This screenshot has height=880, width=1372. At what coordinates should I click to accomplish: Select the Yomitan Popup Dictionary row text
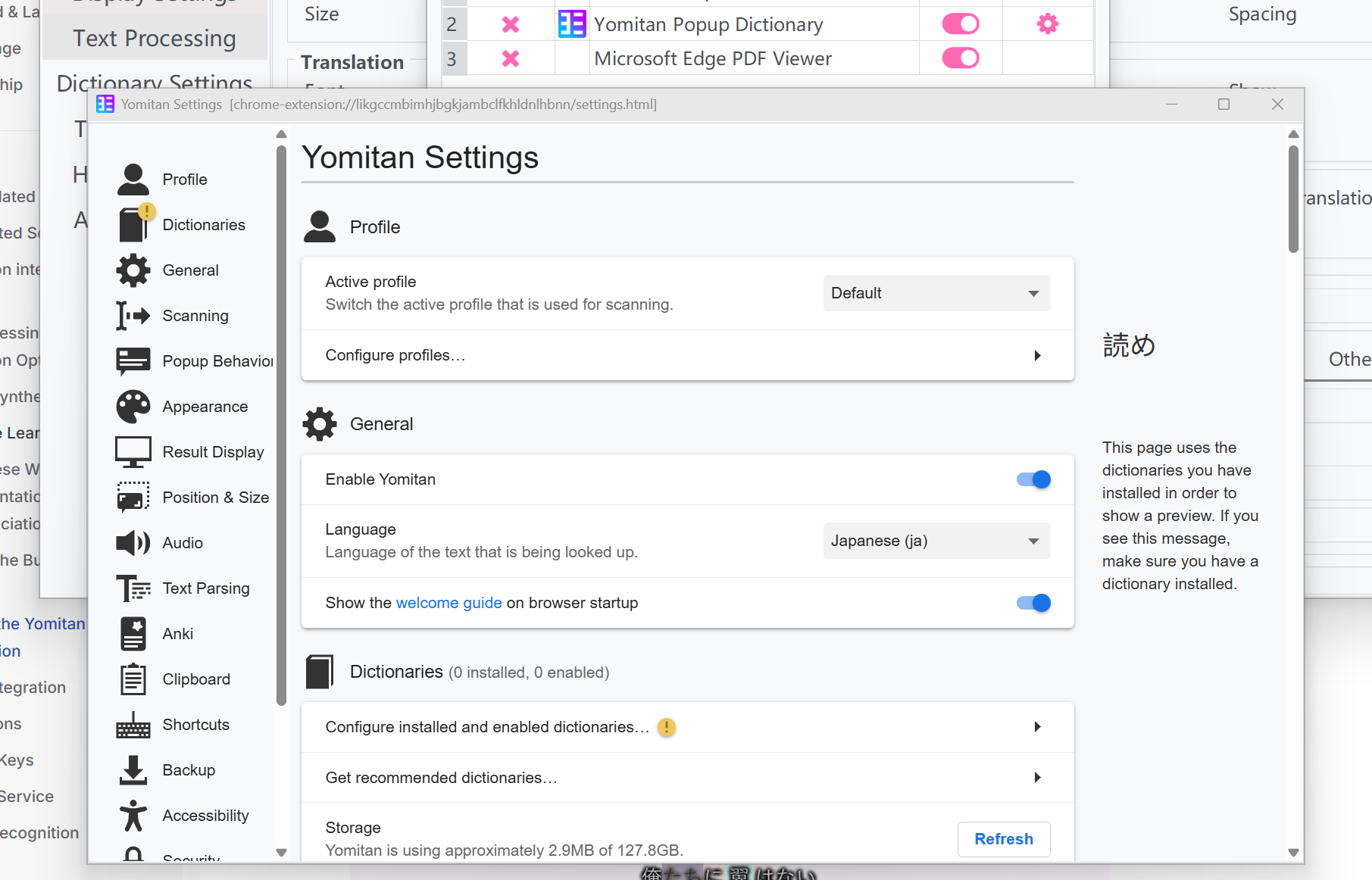pyautogui.click(x=708, y=24)
